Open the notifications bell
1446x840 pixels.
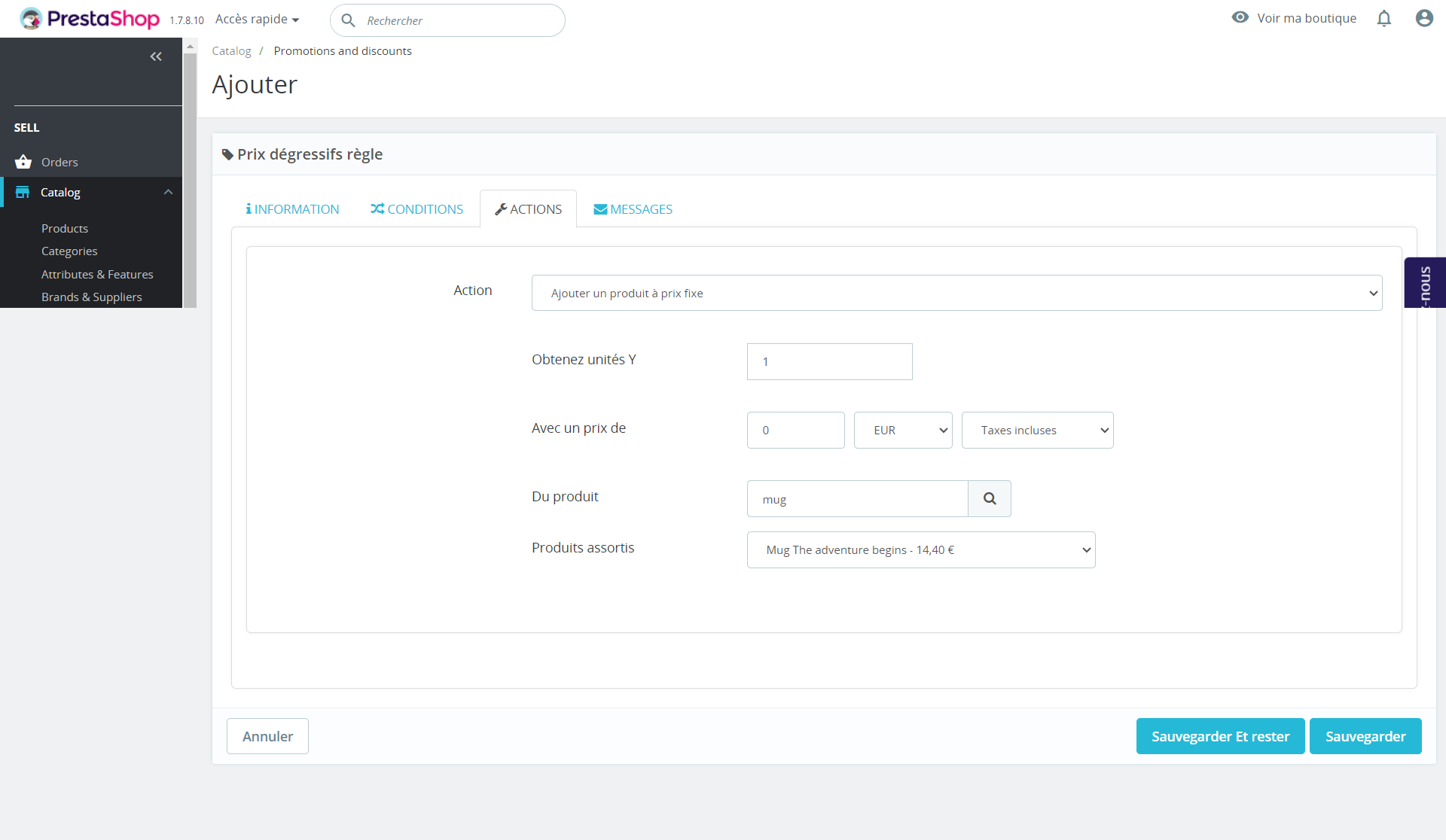point(1383,18)
